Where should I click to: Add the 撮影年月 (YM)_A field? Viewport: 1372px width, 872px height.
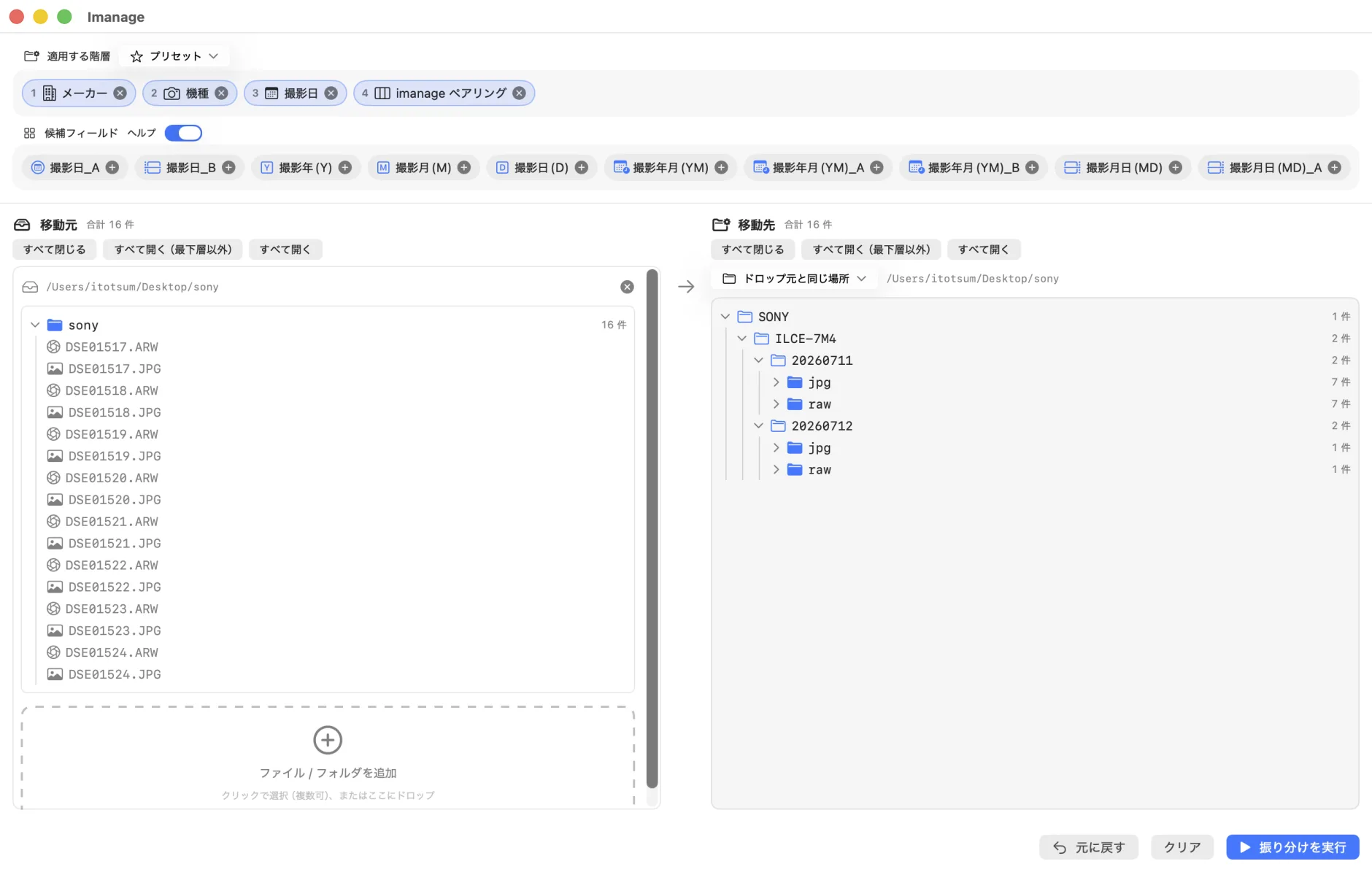click(877, 168)
